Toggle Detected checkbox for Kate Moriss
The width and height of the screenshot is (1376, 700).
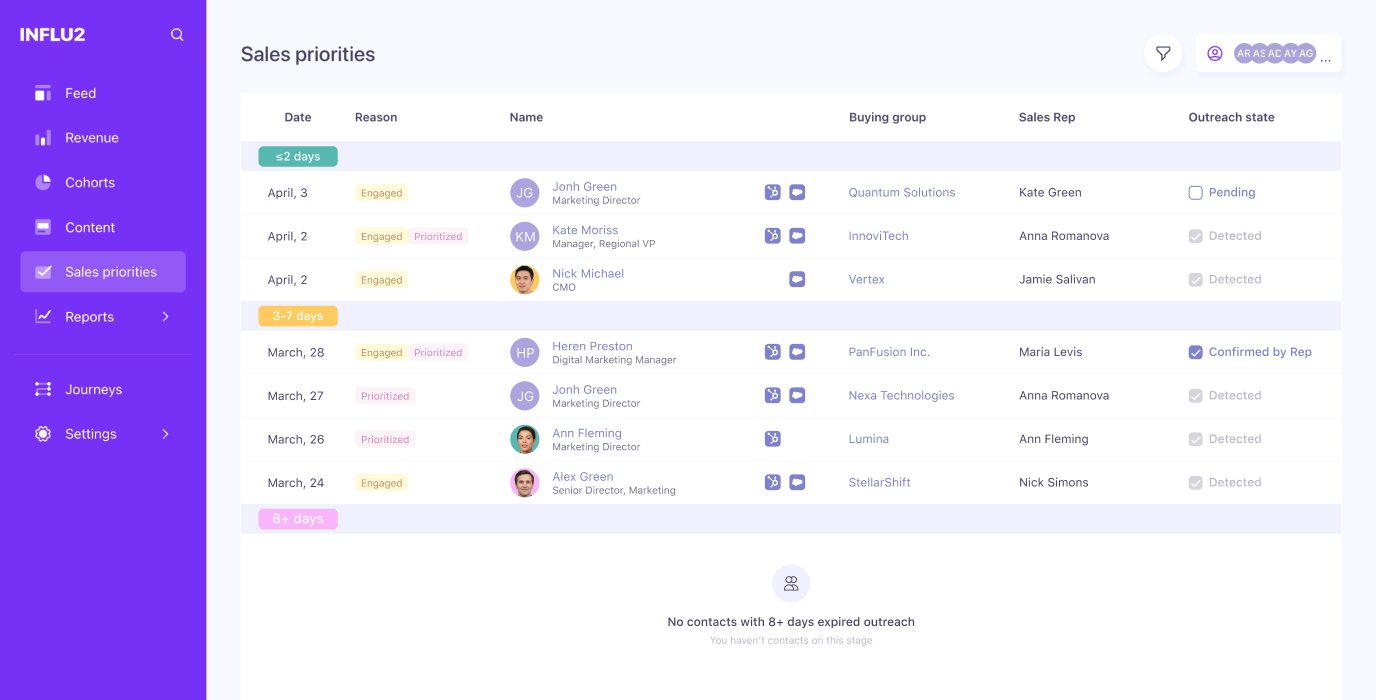coord(1195,236)
